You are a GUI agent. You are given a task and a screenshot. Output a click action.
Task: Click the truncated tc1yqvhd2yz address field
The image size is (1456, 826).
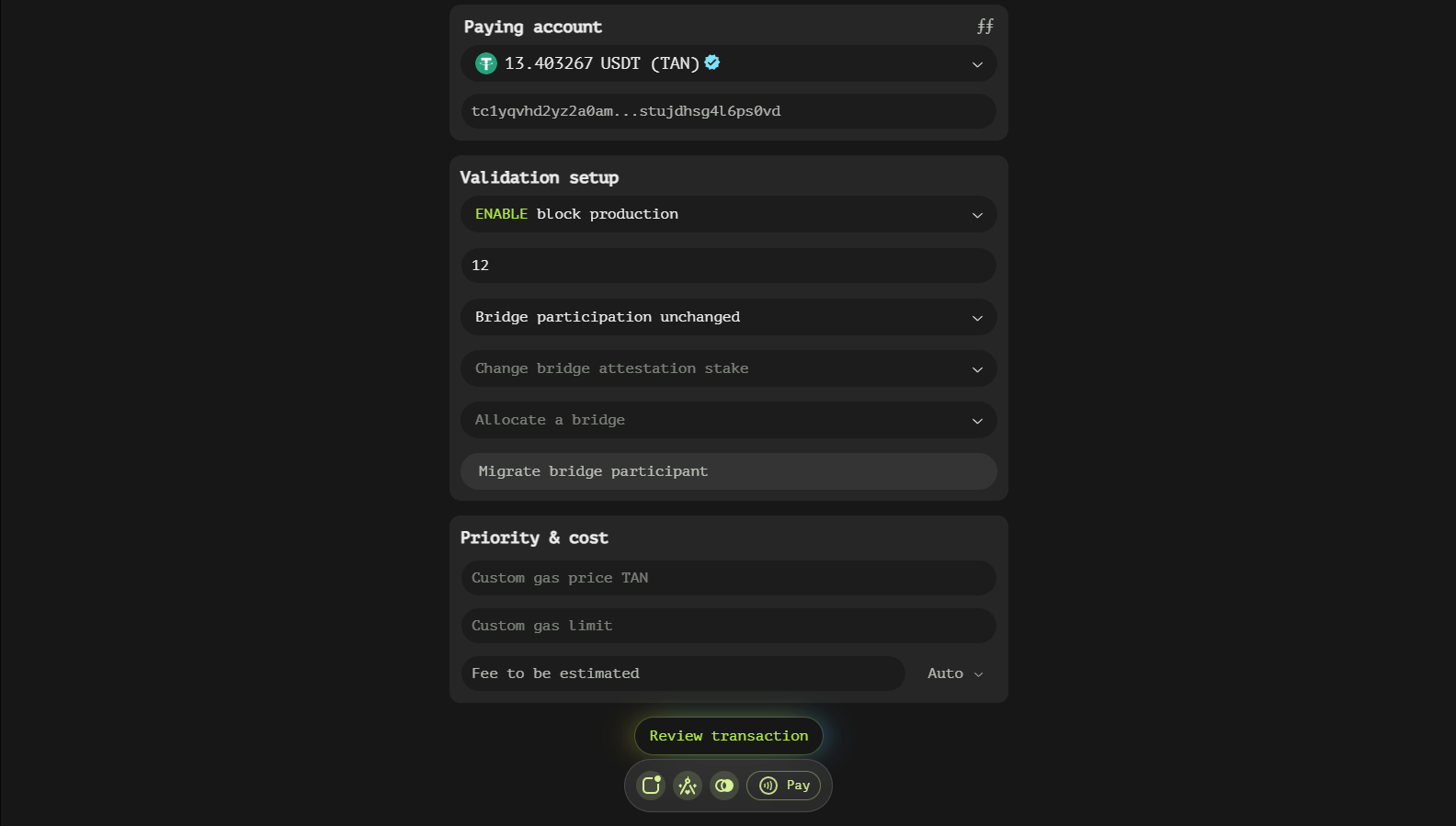tap(728, 111)
